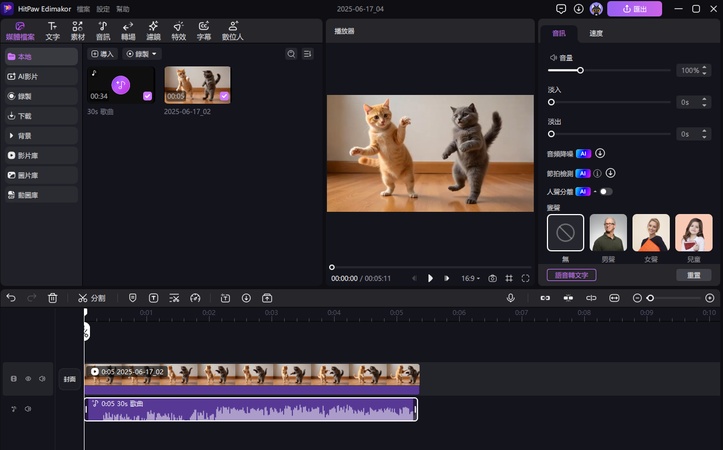Select the 女聲 female voice changer
Image resolution: width=723 pixels, height=450 pixels.
pyautogui.click(x=651, y=233)
